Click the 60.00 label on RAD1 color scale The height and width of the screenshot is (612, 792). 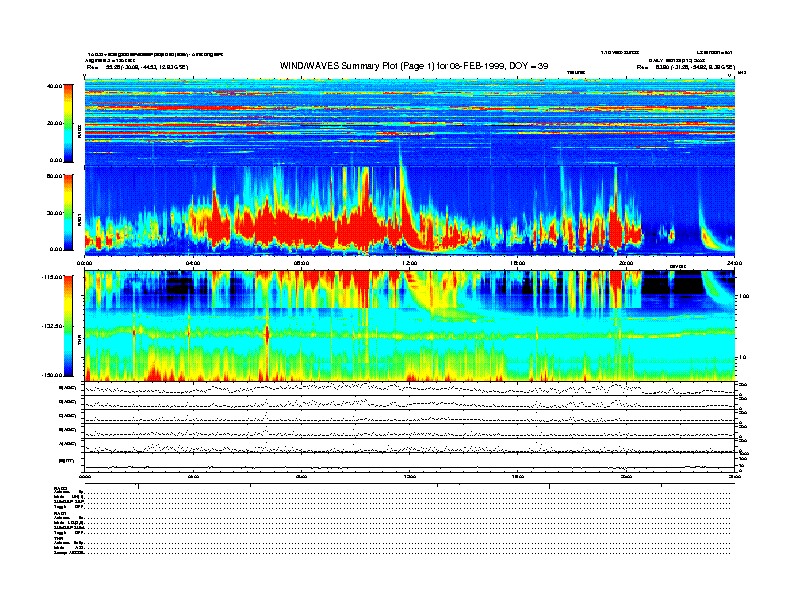tap(55, 176)
